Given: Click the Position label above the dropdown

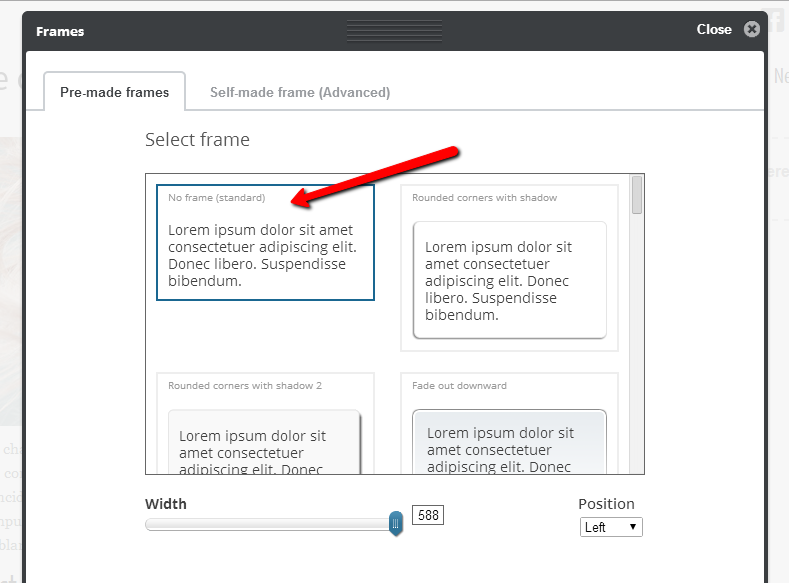Looking at the screenshot, I should tap(606, 504).
